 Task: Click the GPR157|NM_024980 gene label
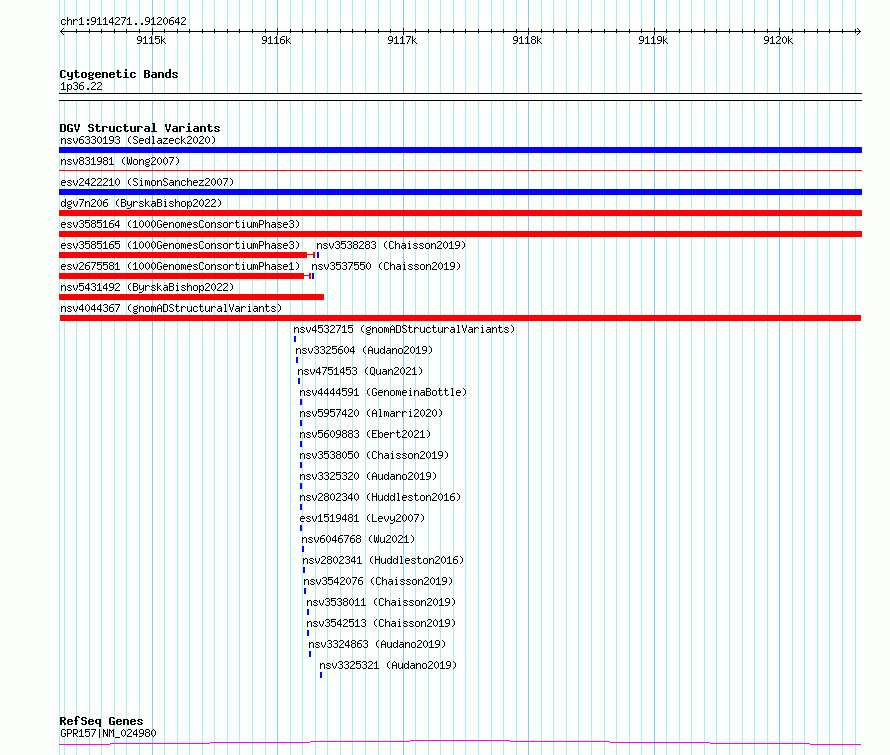click(108, 733)
